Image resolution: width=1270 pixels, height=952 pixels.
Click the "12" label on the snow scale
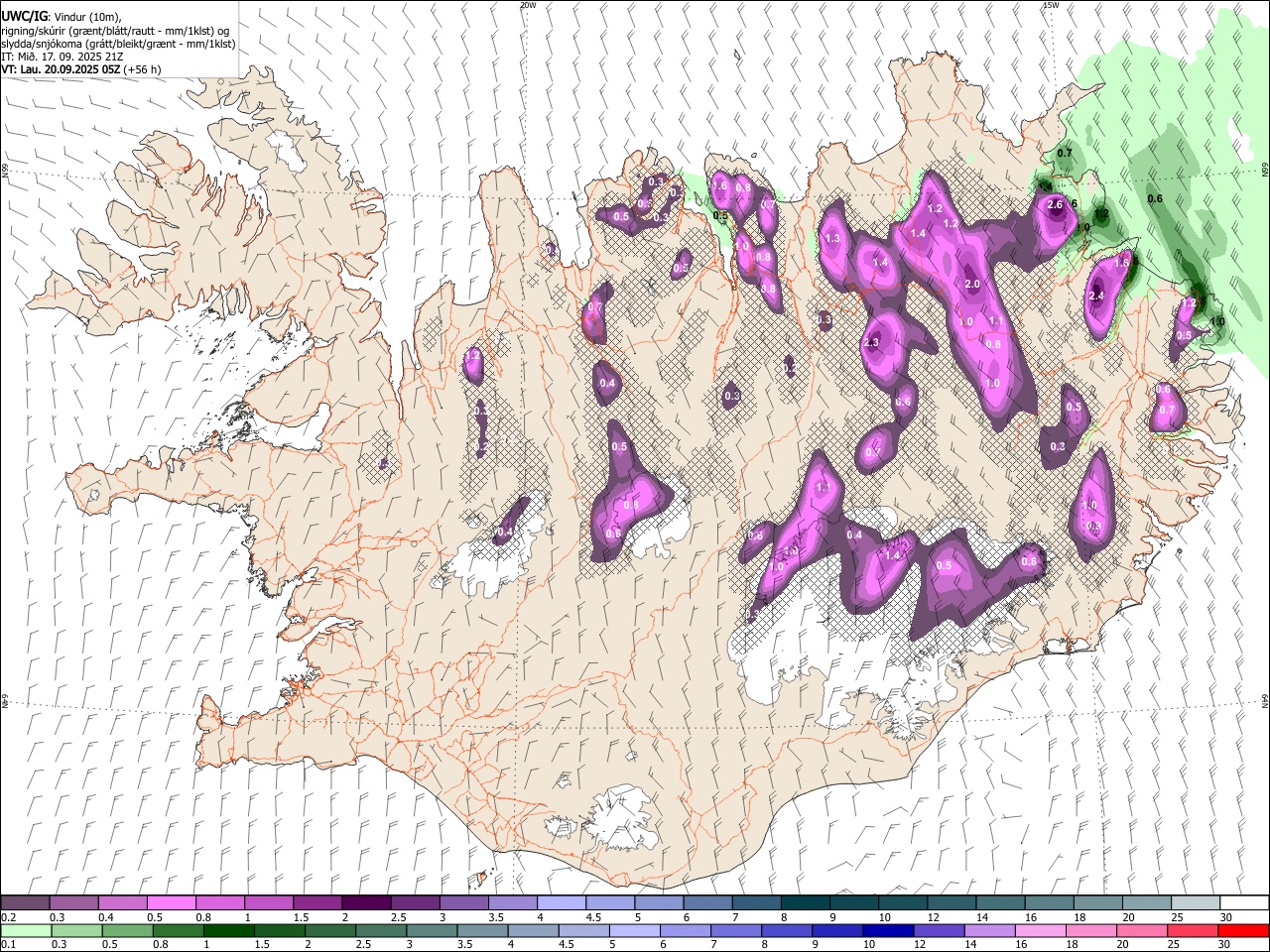pos(935,917)
